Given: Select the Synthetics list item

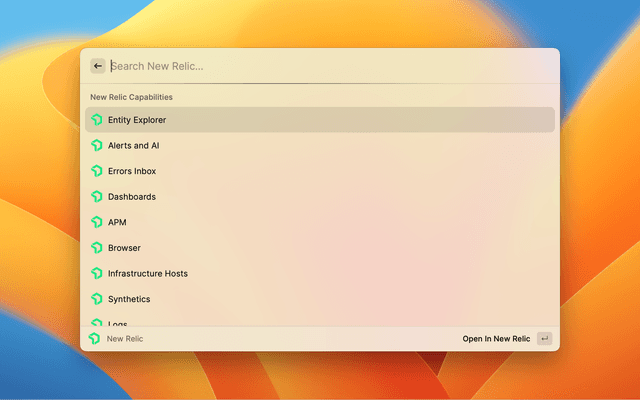Looking at the screenshot, I should coord(128,299).
